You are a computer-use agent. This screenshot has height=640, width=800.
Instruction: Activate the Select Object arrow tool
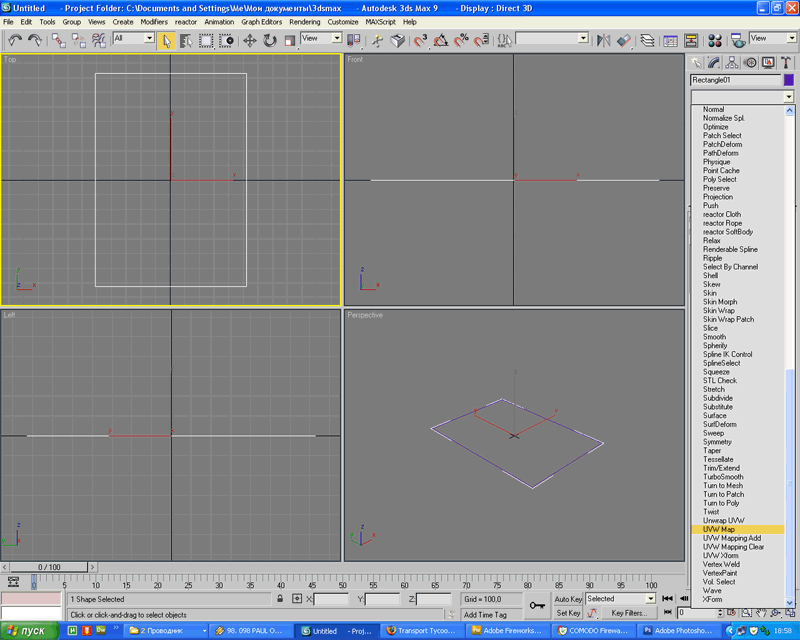pyautogui.click(x=166, y=41)
